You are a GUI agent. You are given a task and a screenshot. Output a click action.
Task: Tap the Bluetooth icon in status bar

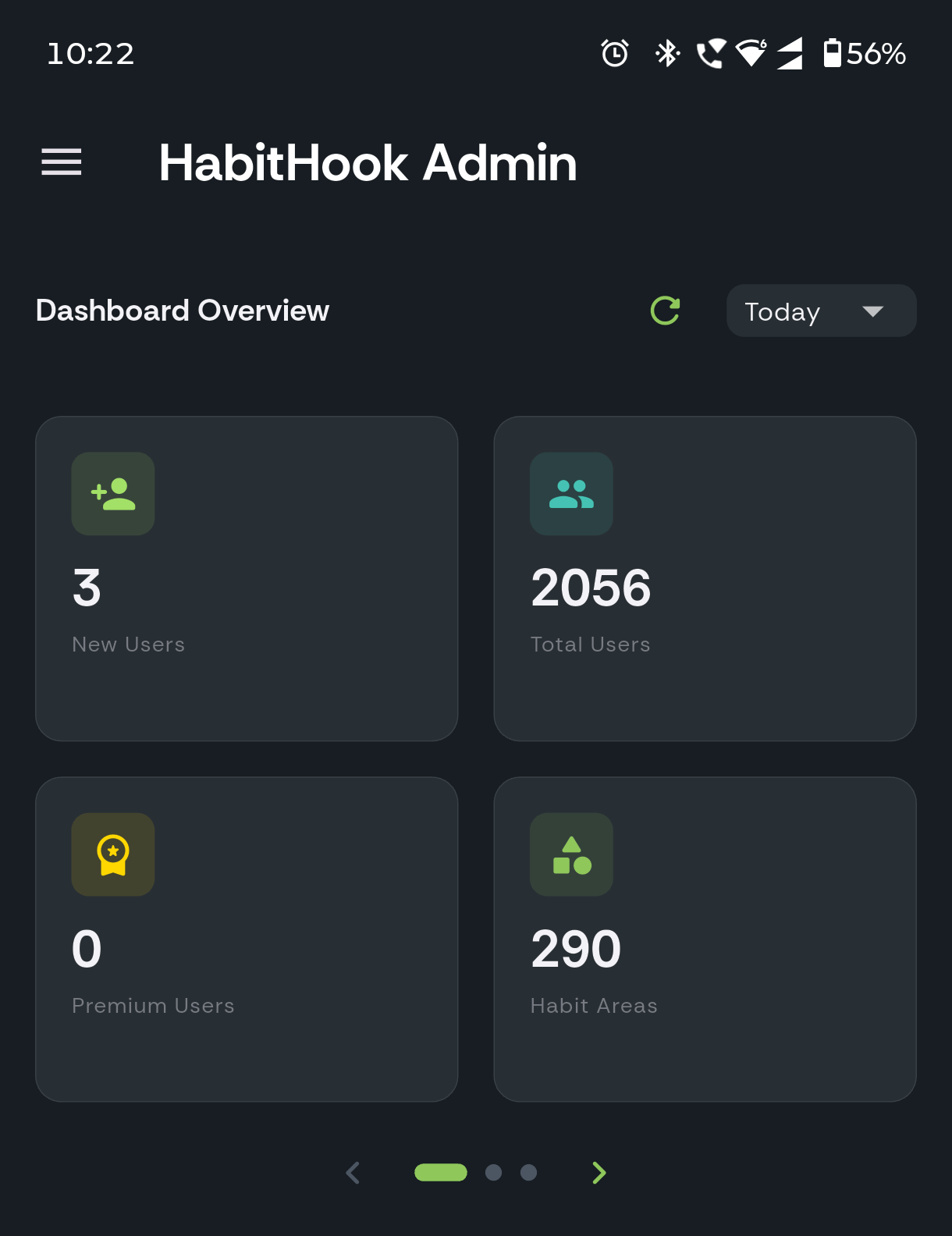[667, 53]
